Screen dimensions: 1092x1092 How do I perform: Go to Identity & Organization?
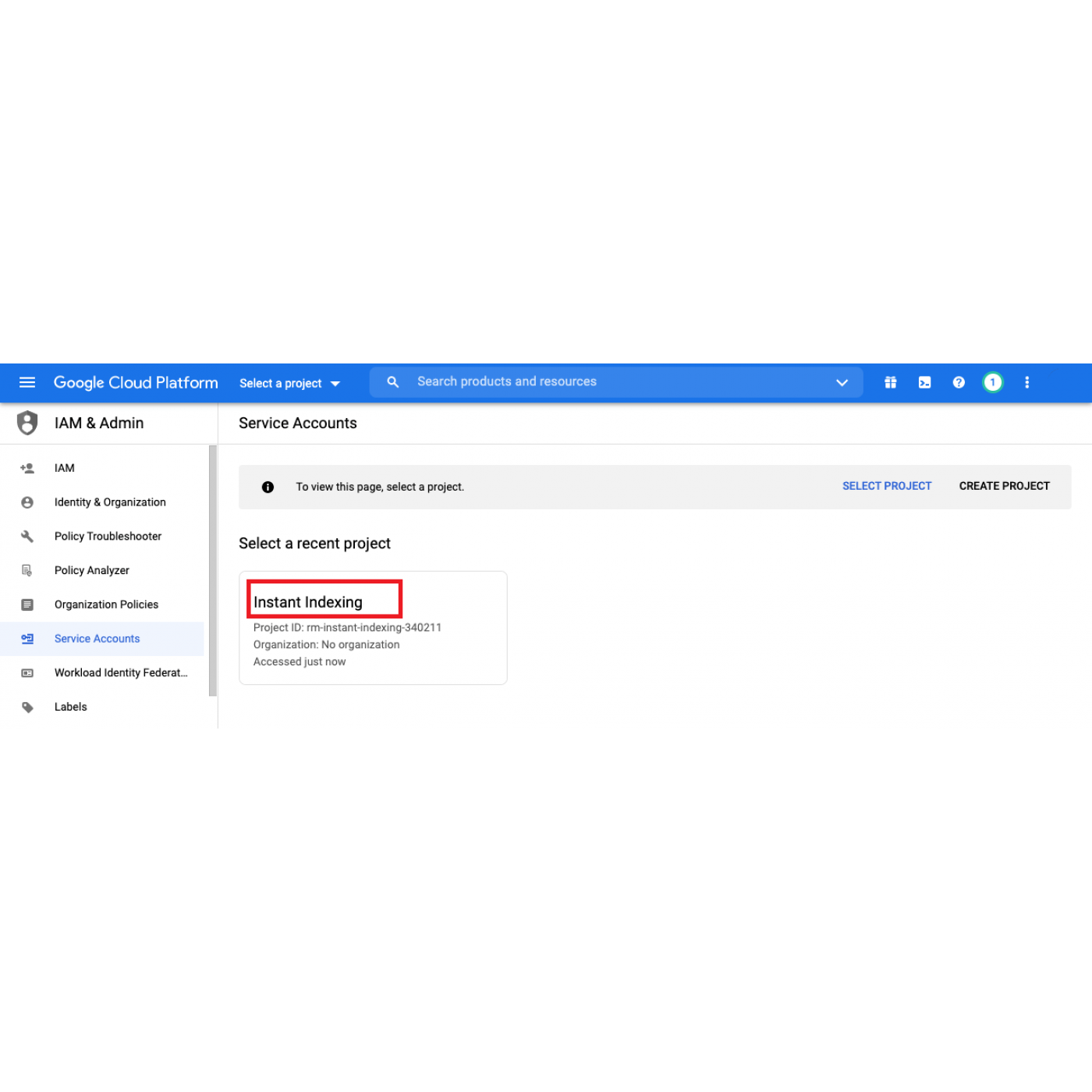(110, 502)
